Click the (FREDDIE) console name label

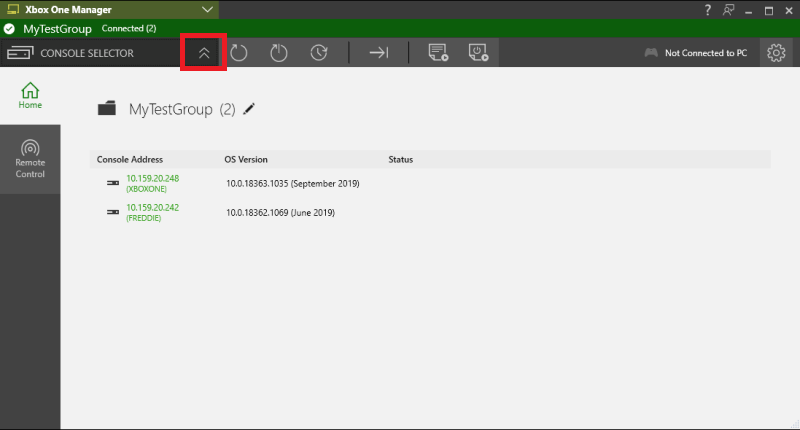pyautogui.click(x=144, y=218)
